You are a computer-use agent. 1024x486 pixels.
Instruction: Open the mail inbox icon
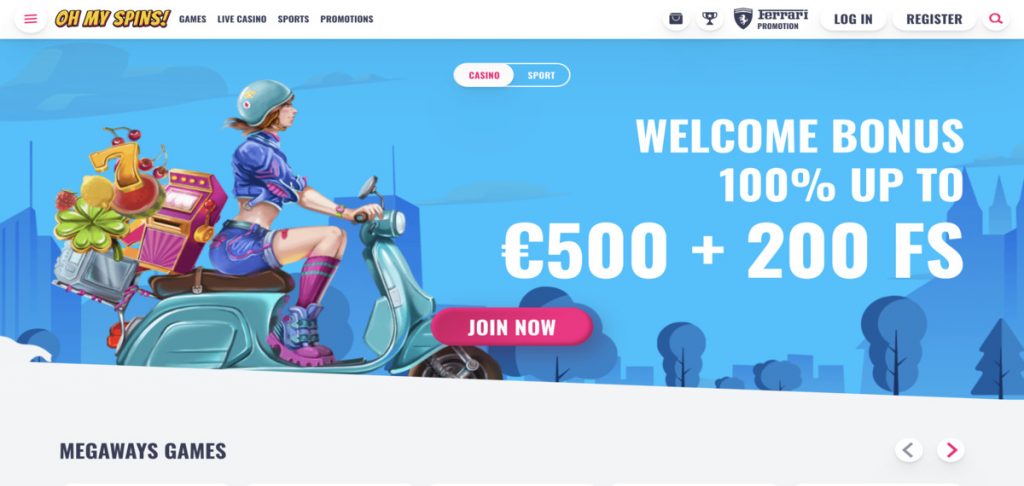click(676, 19)
